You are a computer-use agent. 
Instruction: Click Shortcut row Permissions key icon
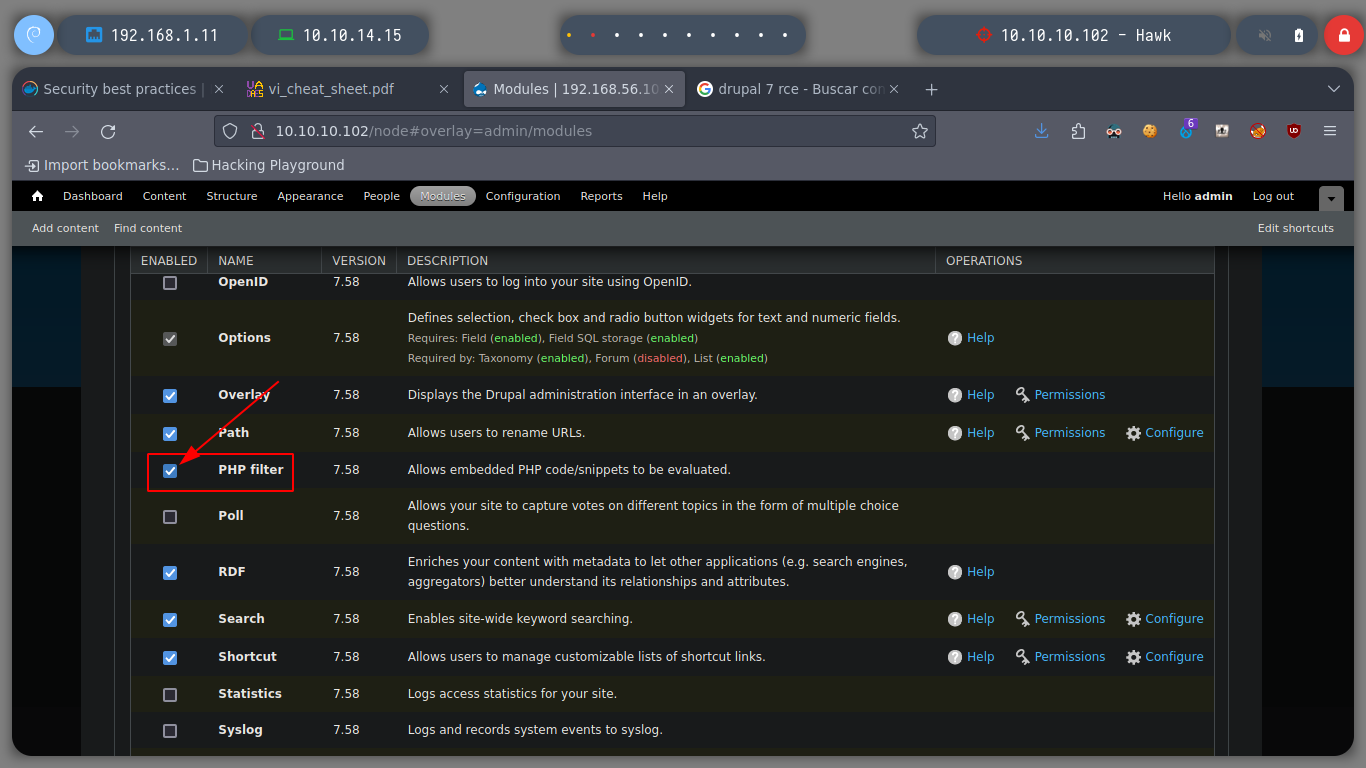tap(1023, 657)
